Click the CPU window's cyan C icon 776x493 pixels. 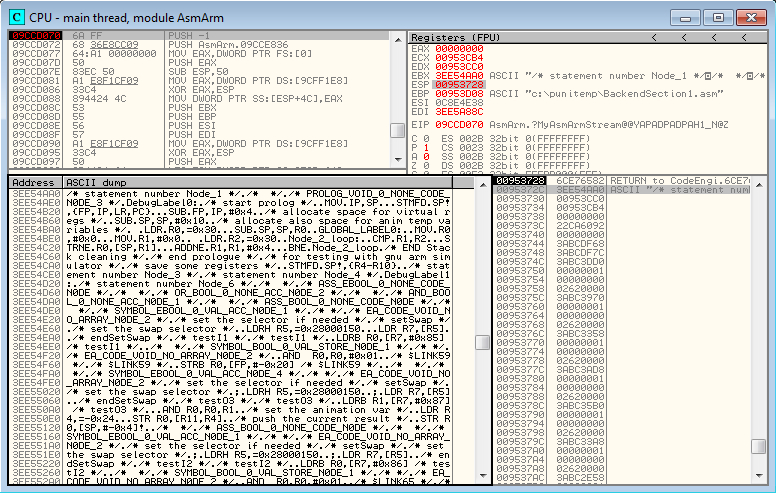click(17, 18)
